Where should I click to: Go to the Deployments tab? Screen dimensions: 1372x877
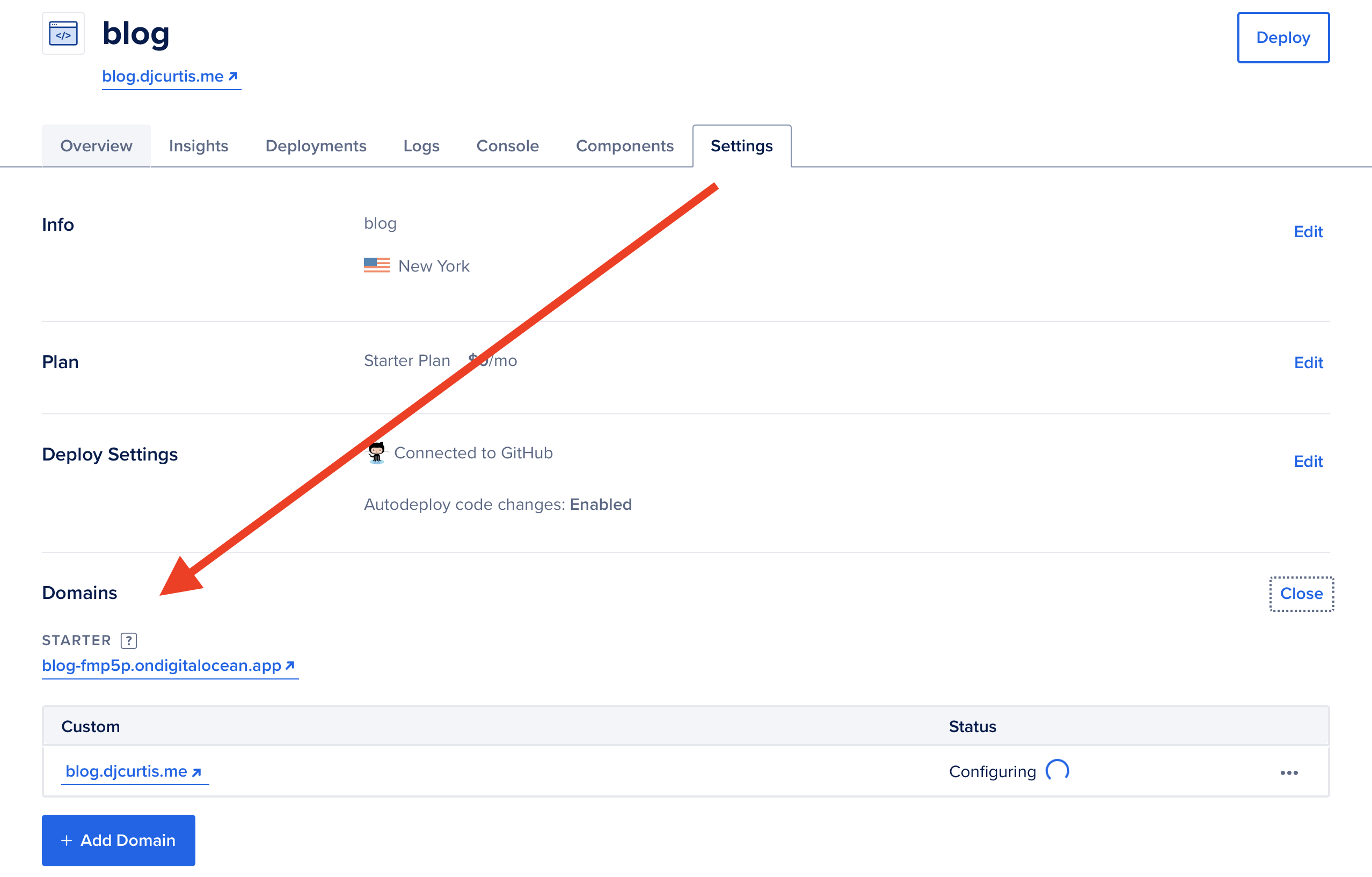(316, 146)
